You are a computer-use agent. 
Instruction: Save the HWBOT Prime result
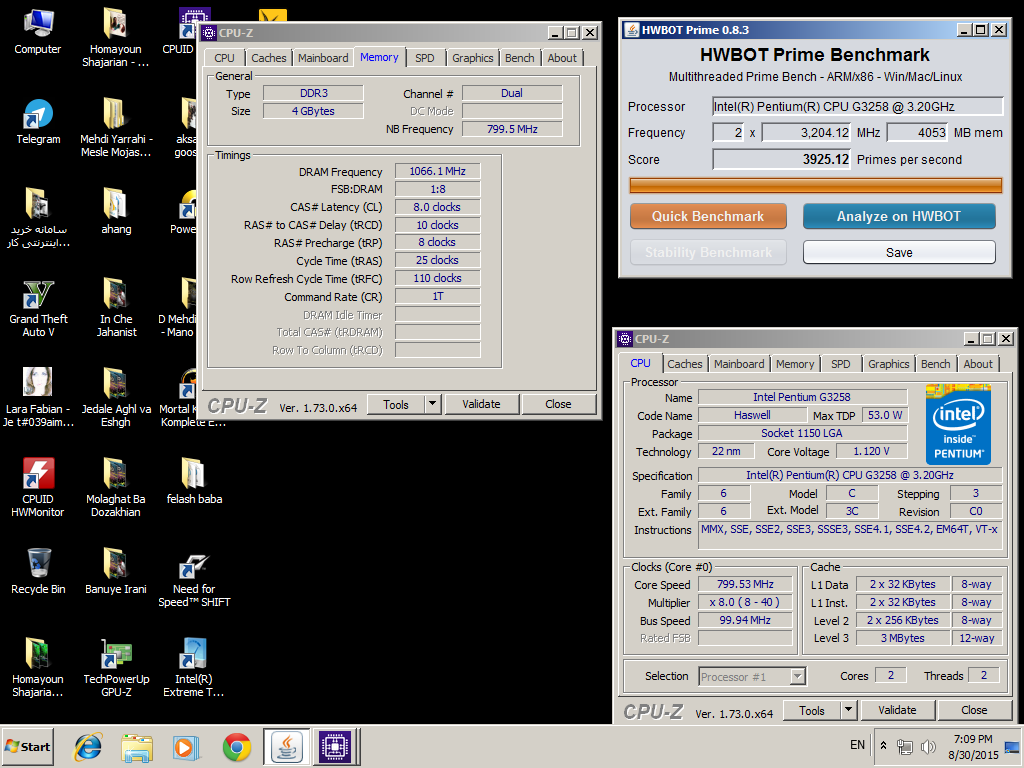click(x=899, y=253)
